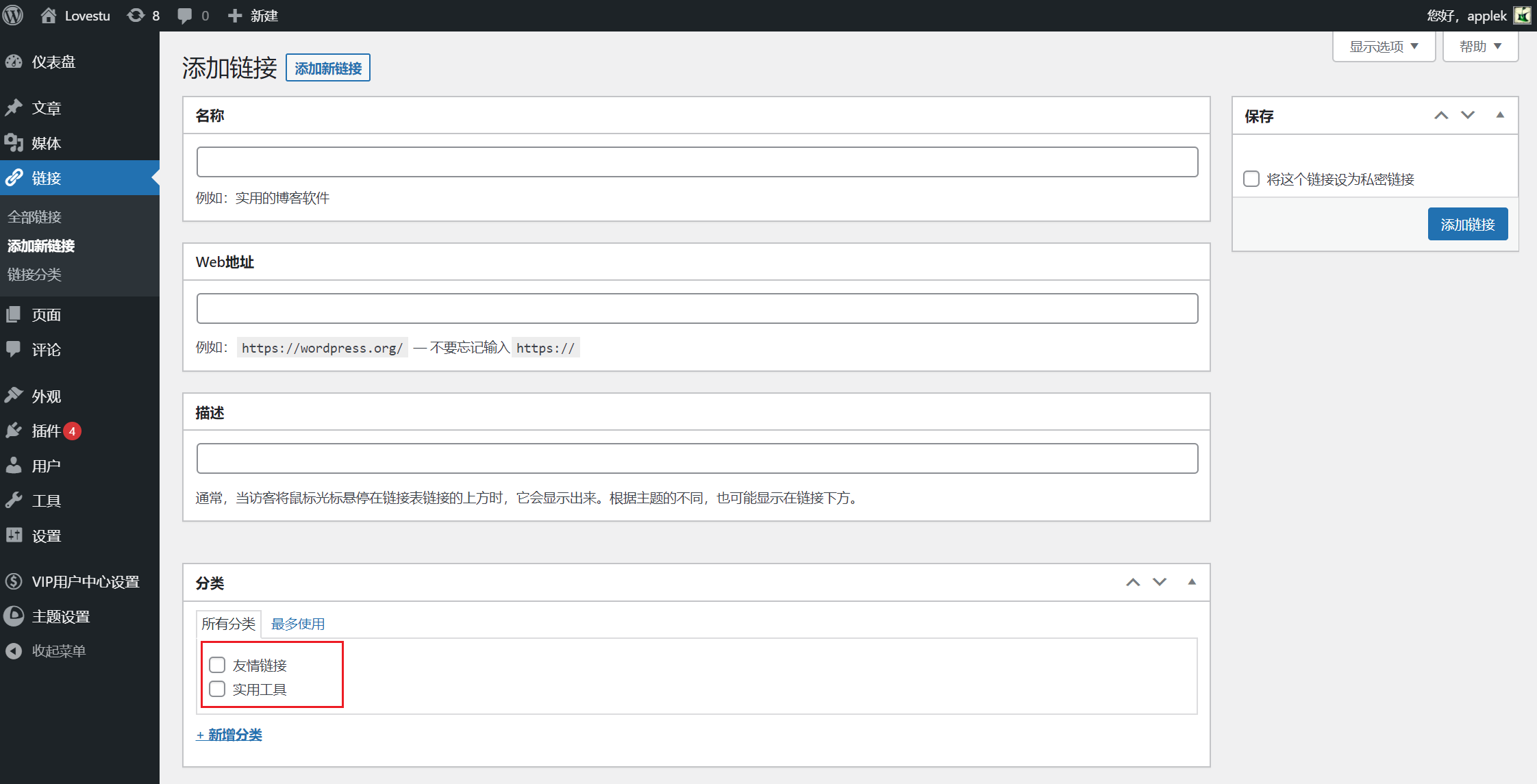Enable 将这个链接设为私密链接 checkbox
Viewport: 1537px width, 784px height.
pos(1251,179)
